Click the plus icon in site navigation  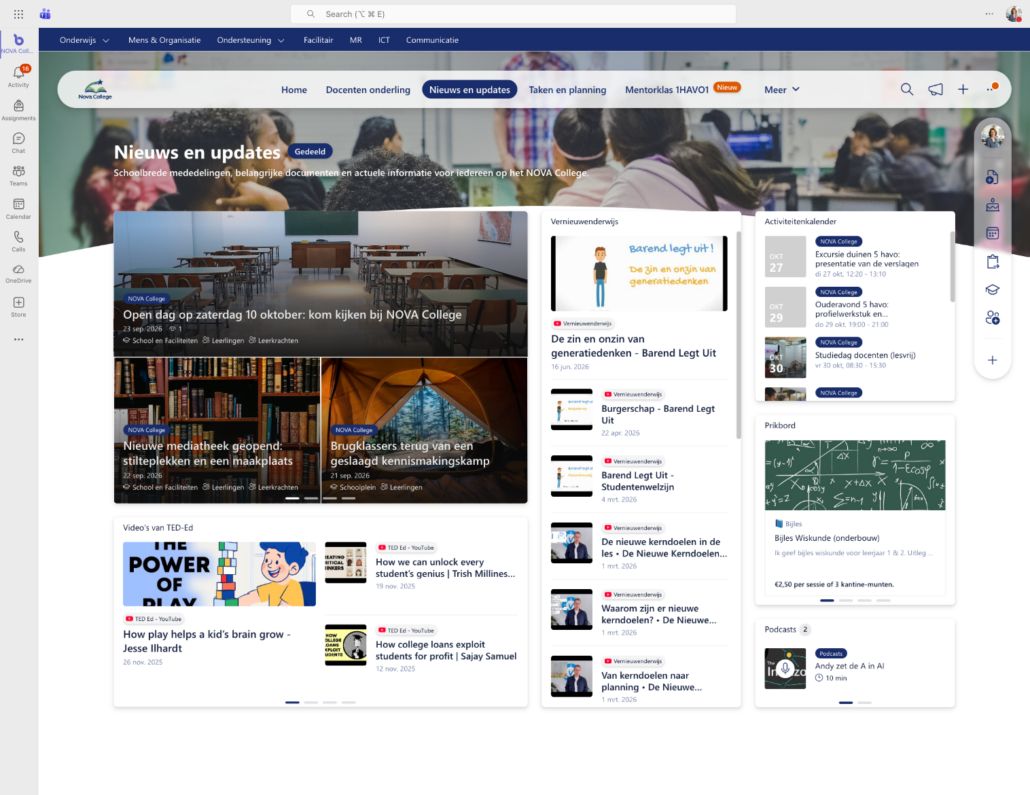(x=963, y=89)
